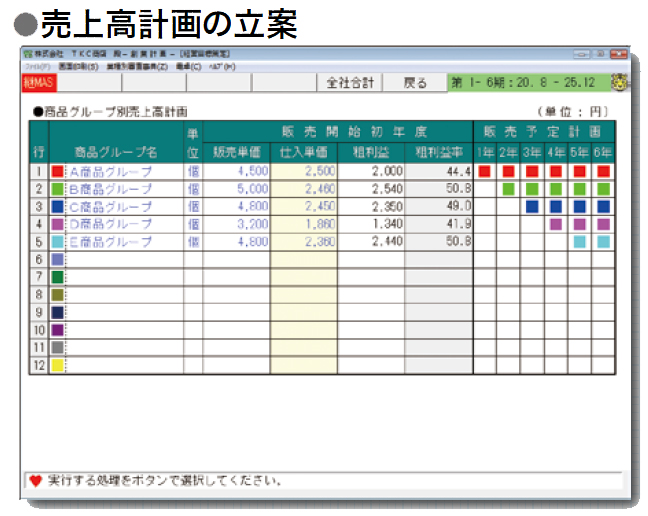Click the empty product name cell in row 6
This screenshot has width=648, height=516.
[124, 259]
